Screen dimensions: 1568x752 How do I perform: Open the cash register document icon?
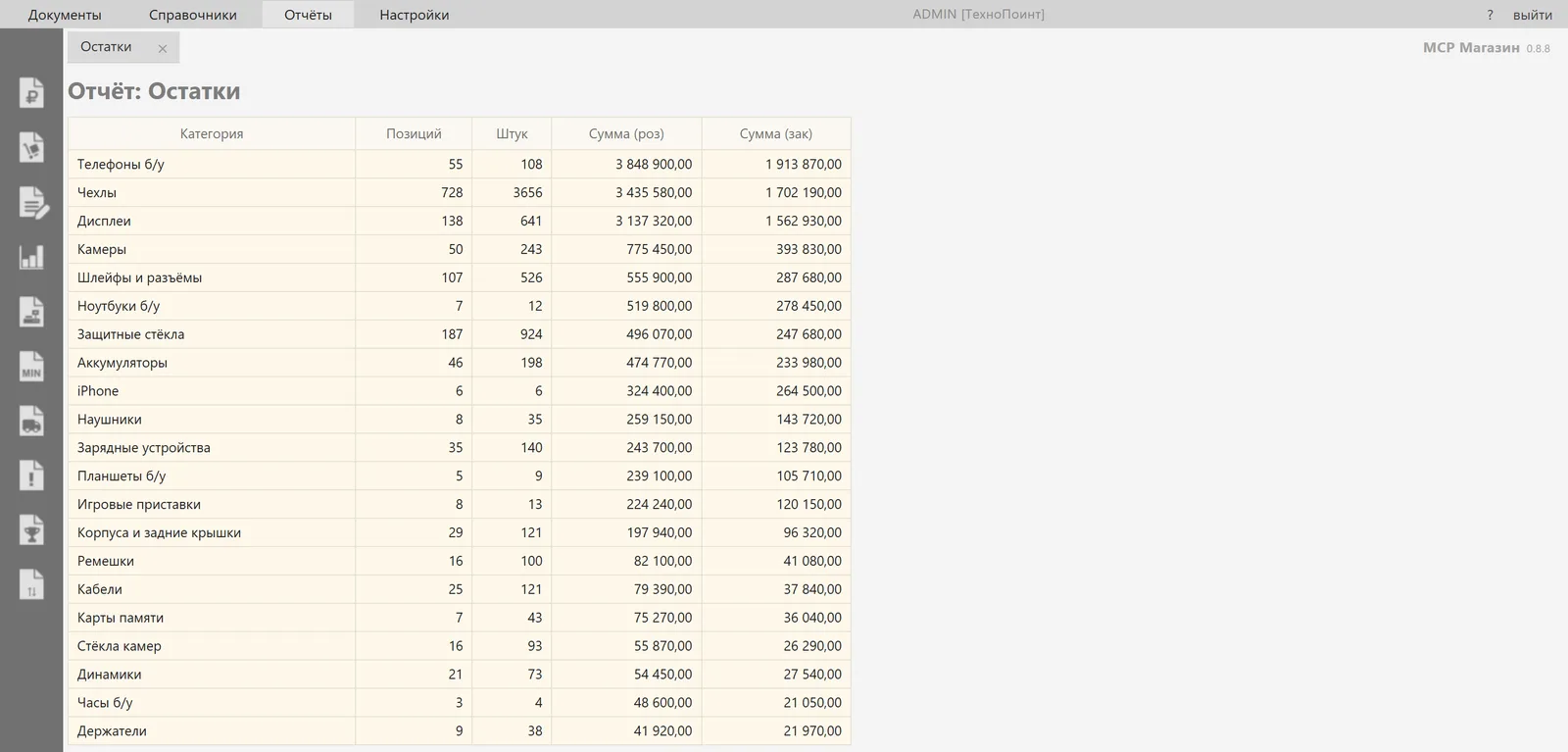tap(31, 312)
